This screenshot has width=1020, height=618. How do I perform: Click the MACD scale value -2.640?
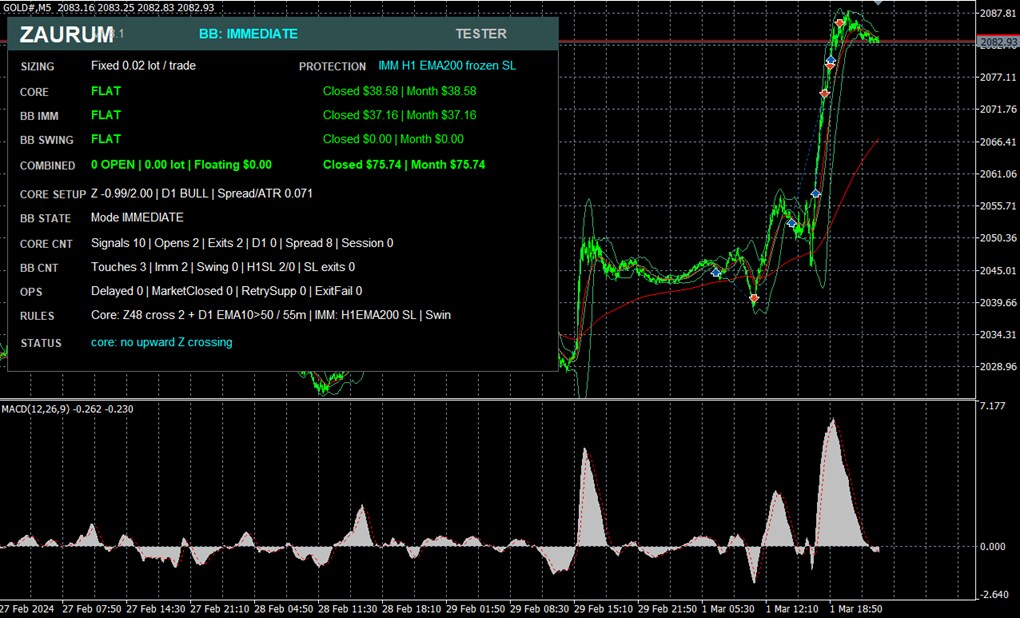coord(993,595)
